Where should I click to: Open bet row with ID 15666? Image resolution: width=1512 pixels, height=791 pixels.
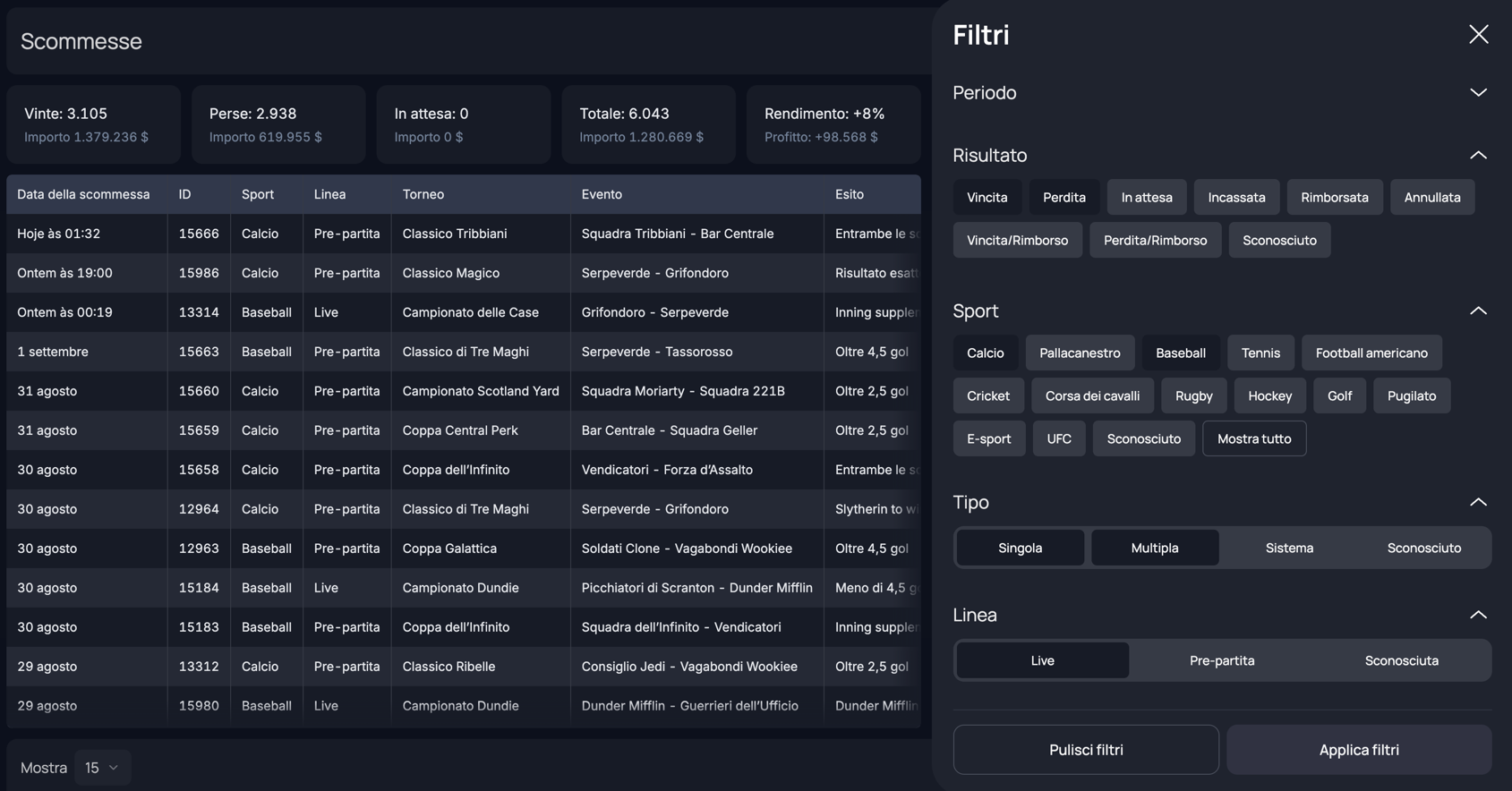tap(198, 234)
